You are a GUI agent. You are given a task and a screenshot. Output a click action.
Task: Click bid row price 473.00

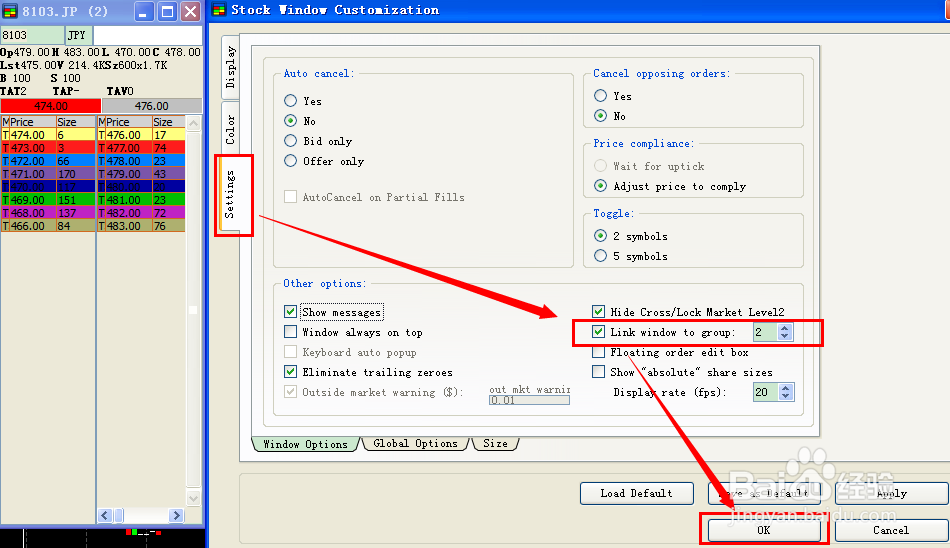click(27, 148)
